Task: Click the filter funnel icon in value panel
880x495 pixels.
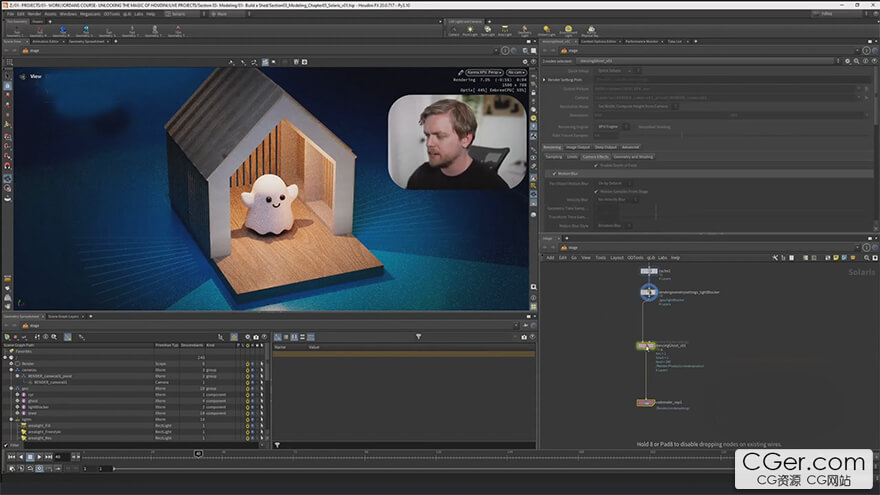Action: (x=418, y=337)
